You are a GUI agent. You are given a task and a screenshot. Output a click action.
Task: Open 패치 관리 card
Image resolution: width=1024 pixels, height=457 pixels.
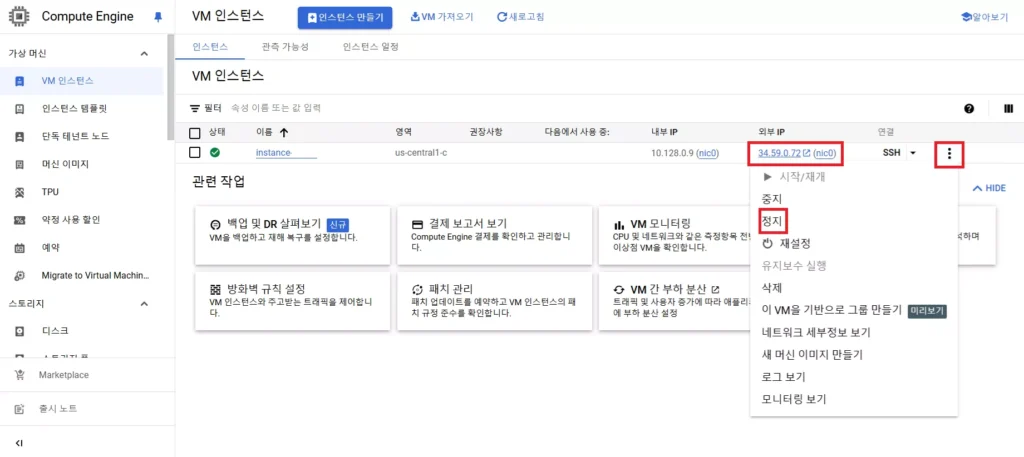point(494,302)
